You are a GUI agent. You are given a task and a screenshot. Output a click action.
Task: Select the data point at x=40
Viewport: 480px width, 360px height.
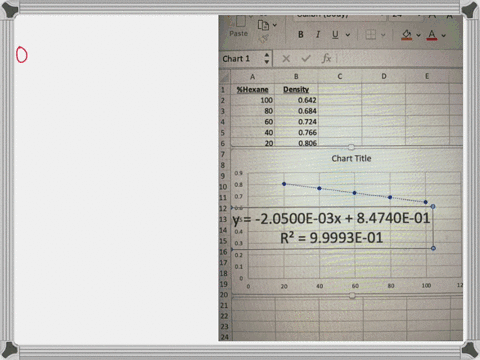click(x=319, y=188)
